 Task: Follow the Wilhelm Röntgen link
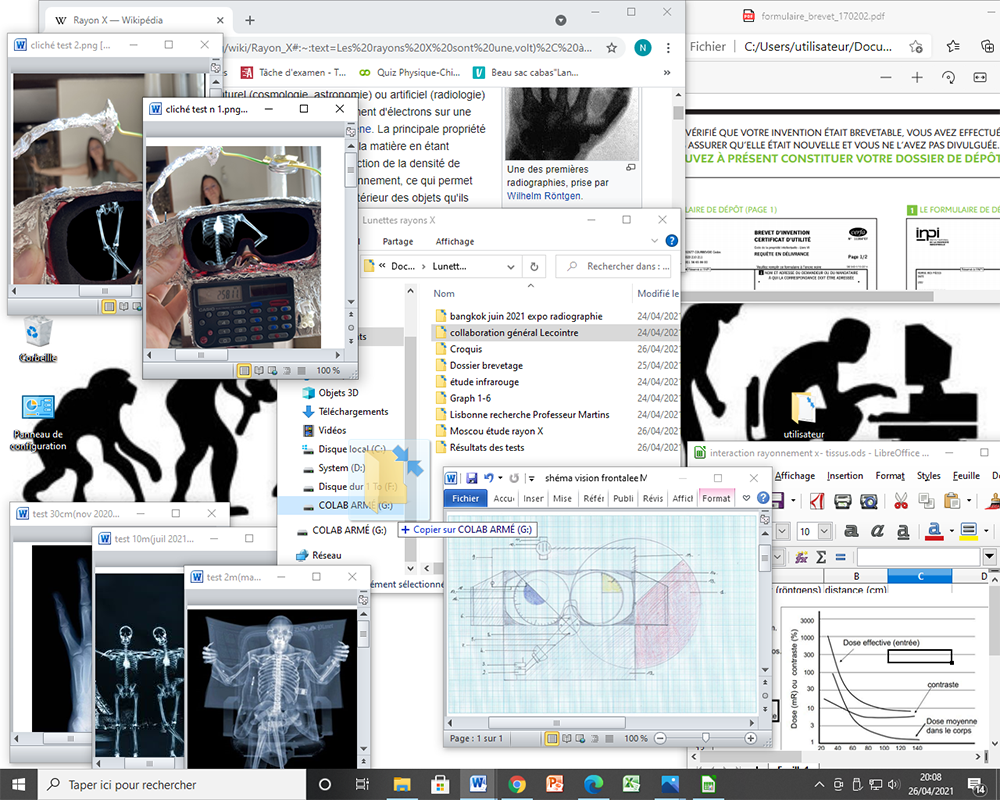544,196
